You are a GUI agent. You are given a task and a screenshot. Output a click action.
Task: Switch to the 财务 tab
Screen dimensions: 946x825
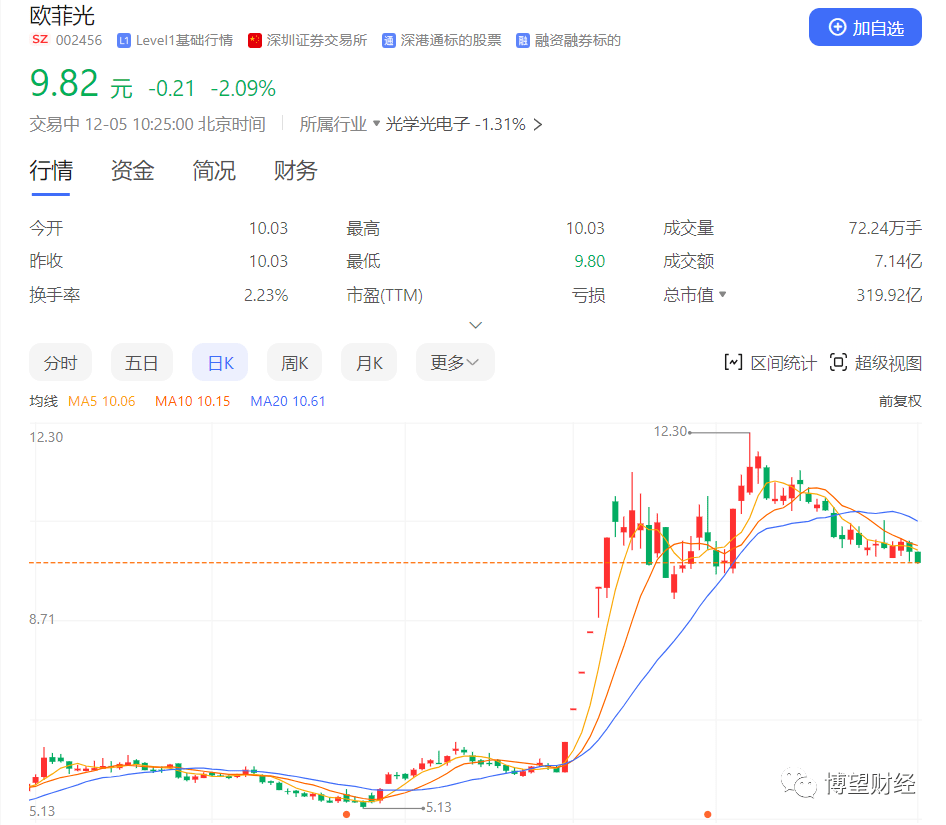click(295, 171)
